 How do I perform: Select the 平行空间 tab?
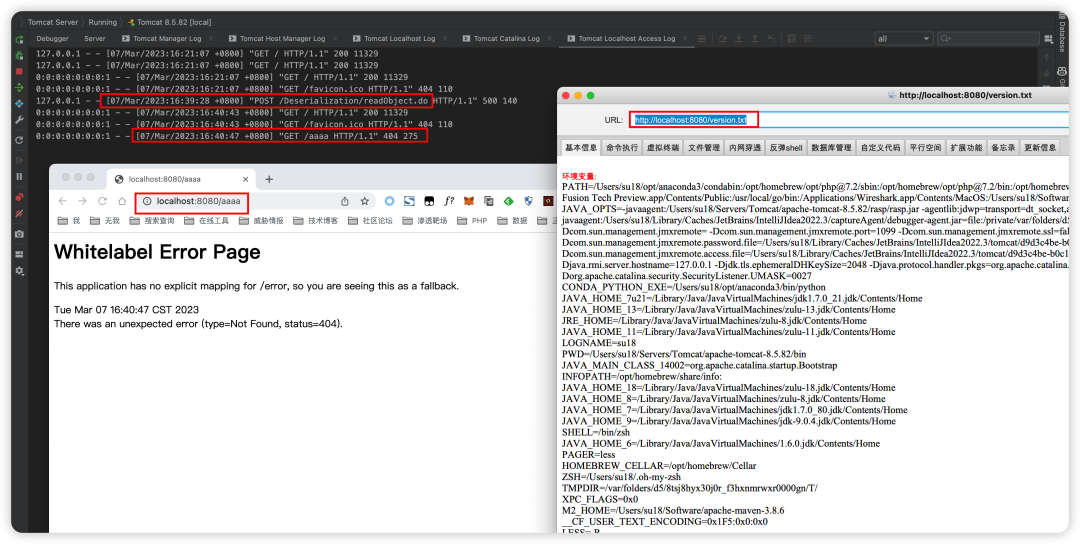(925, 147)
